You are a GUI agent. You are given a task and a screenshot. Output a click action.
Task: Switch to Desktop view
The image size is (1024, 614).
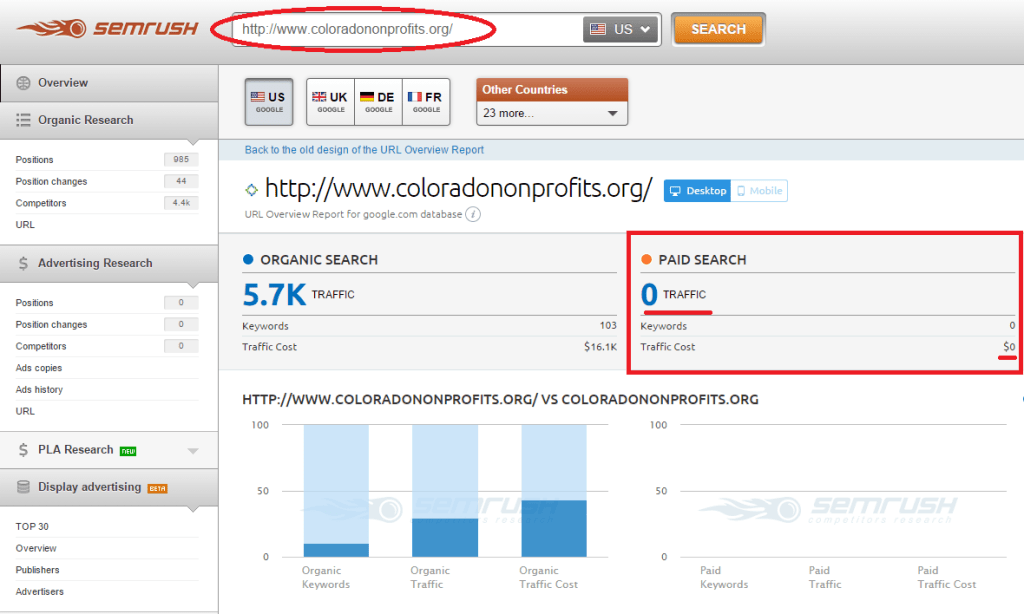pyautogui.click(x=697, y=191)
